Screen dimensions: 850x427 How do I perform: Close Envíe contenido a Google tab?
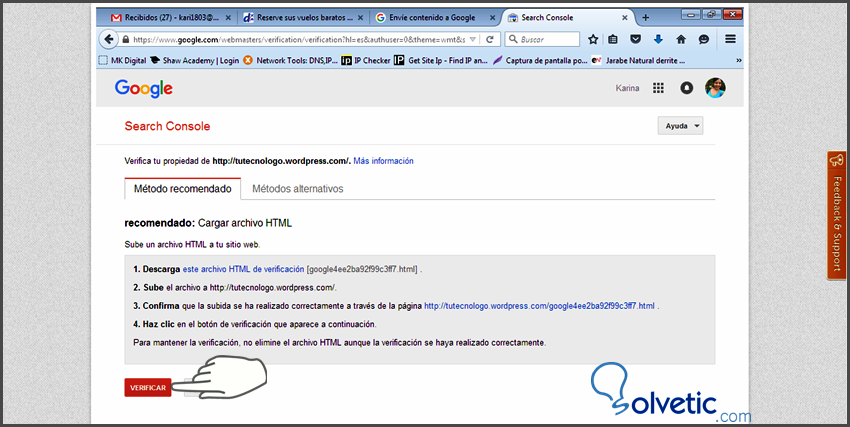point(493,17)
